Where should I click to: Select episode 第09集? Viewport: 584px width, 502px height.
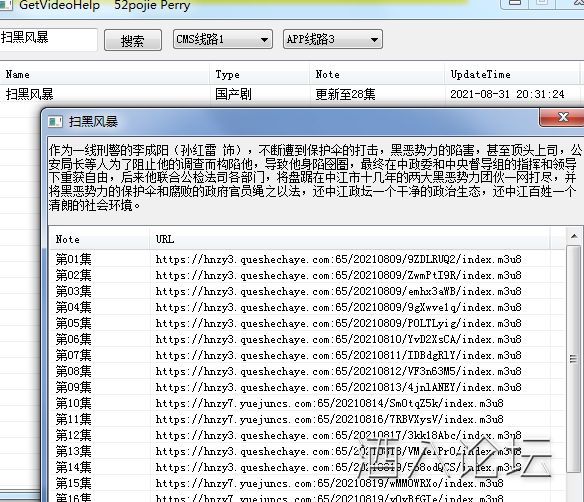[74, 387]
